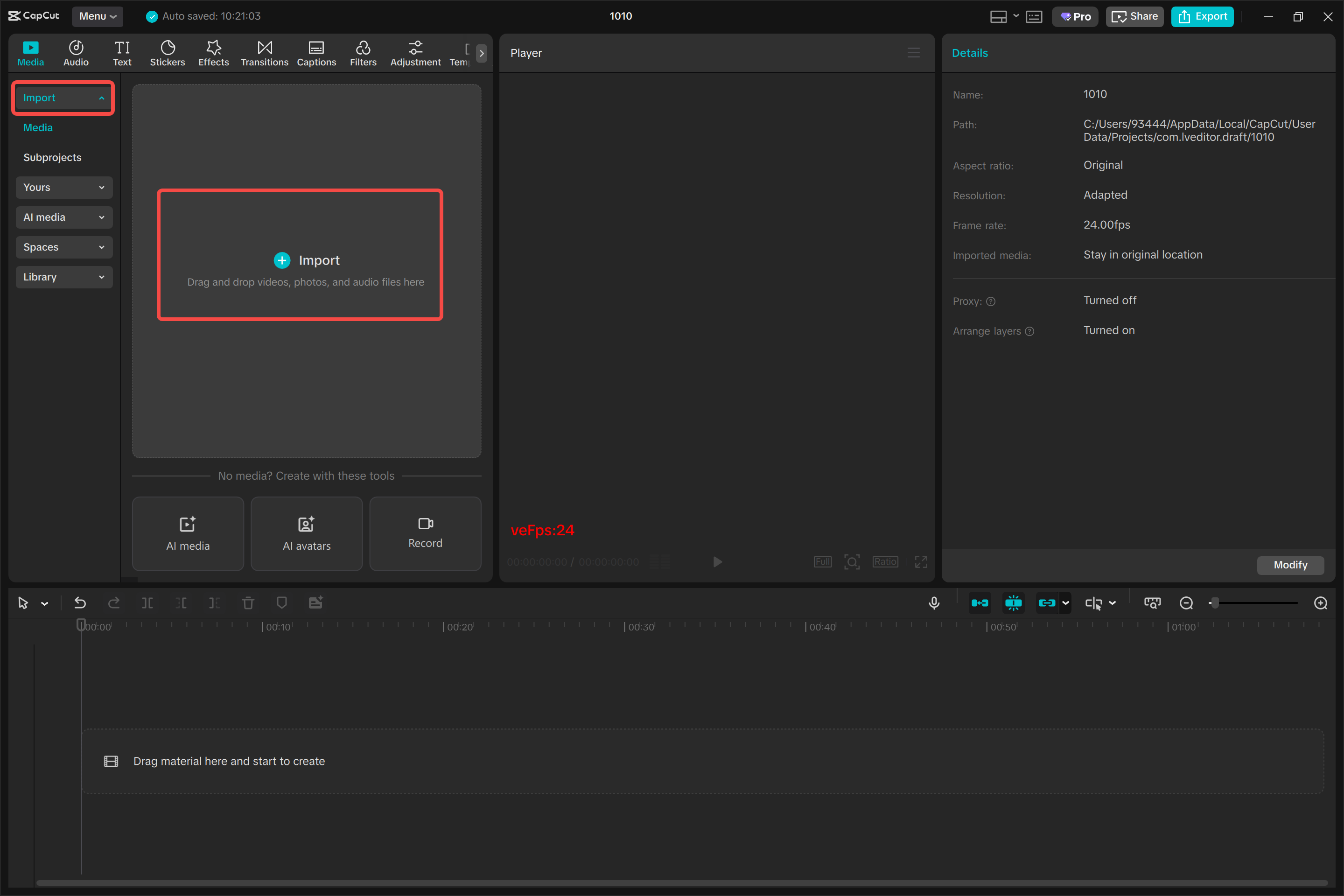Open the Ratio selector
The width and height of the screenshot is (1344, 896).
click(x=885, y=562)
